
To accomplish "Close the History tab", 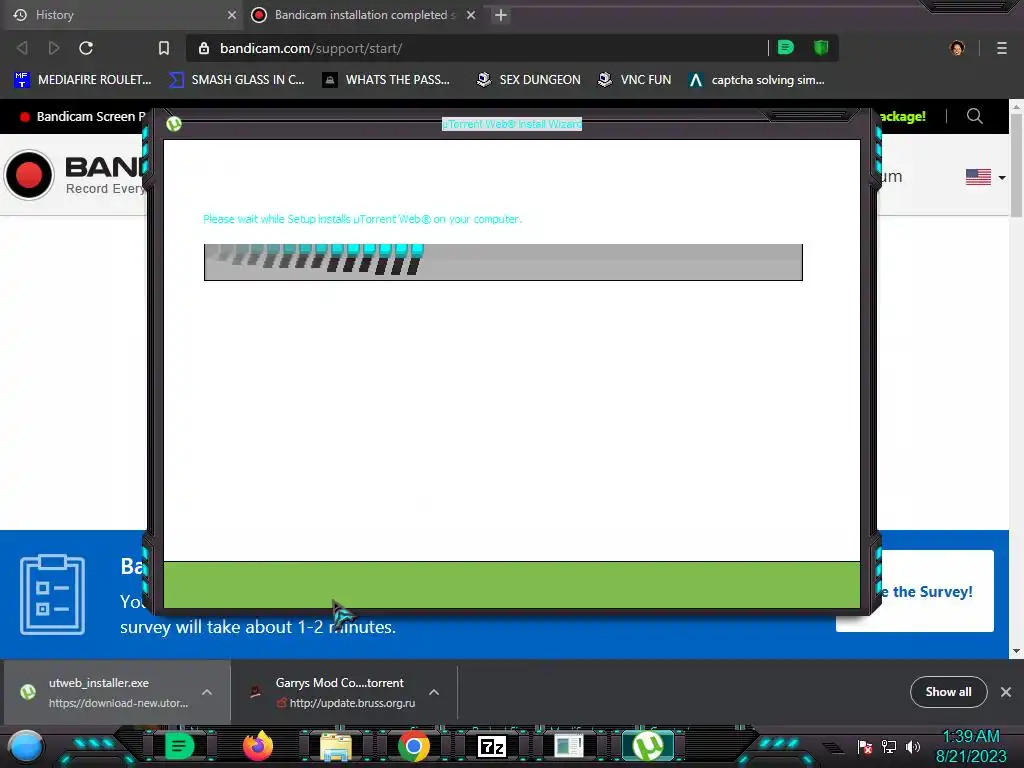I will pos(232,15).
